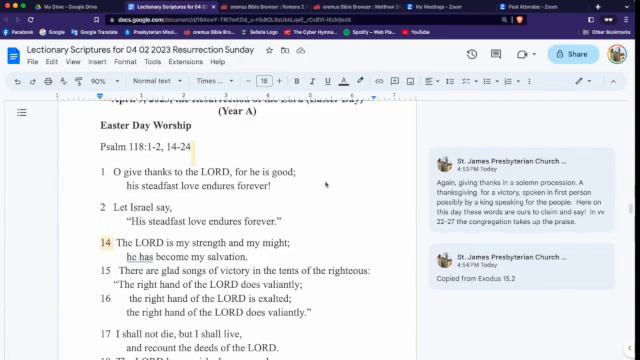Decrease the font size
This screenshot has width=640, height=360.
coord(248,81)
